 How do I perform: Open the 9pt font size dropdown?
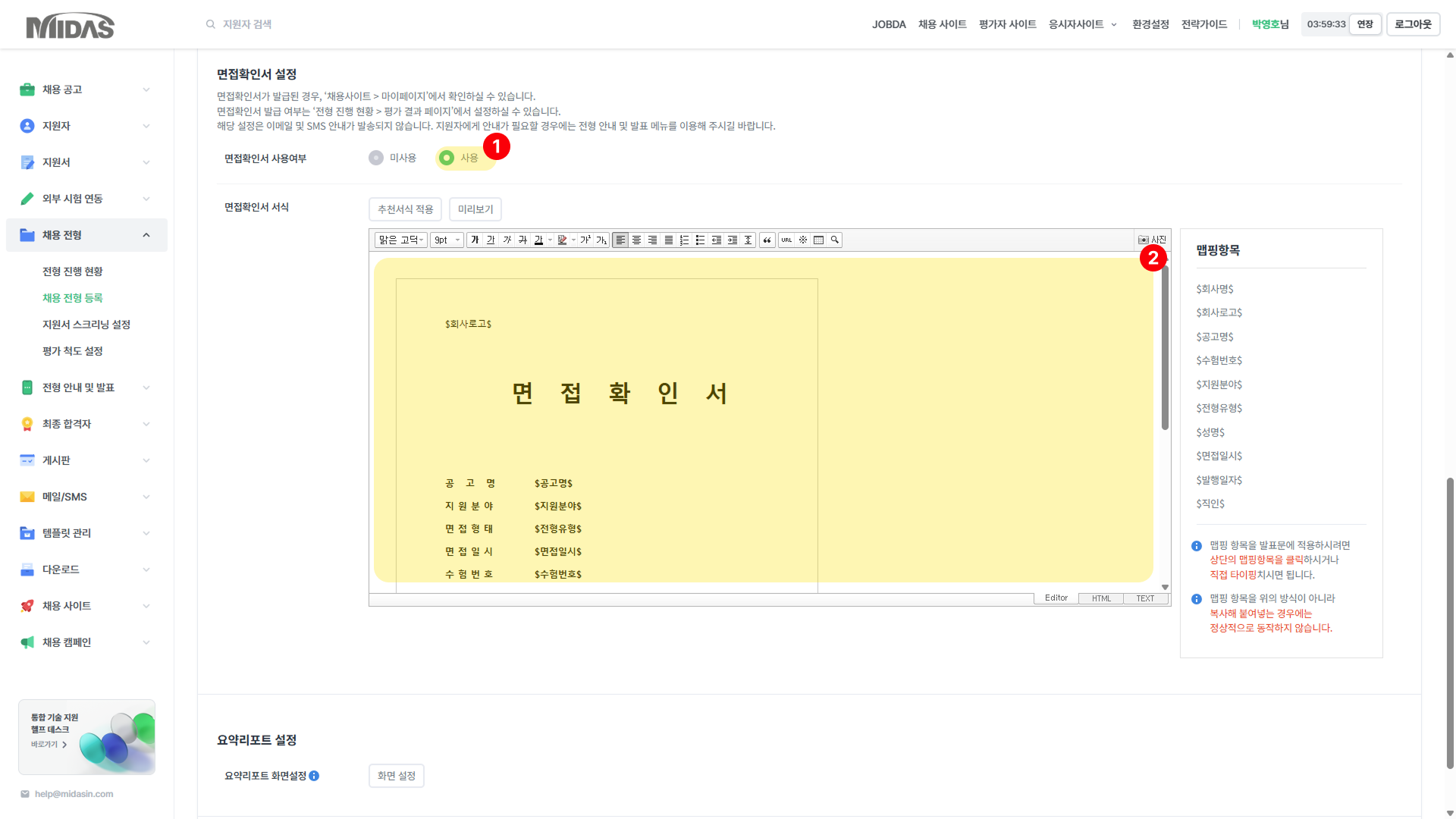tap(447, 240)
